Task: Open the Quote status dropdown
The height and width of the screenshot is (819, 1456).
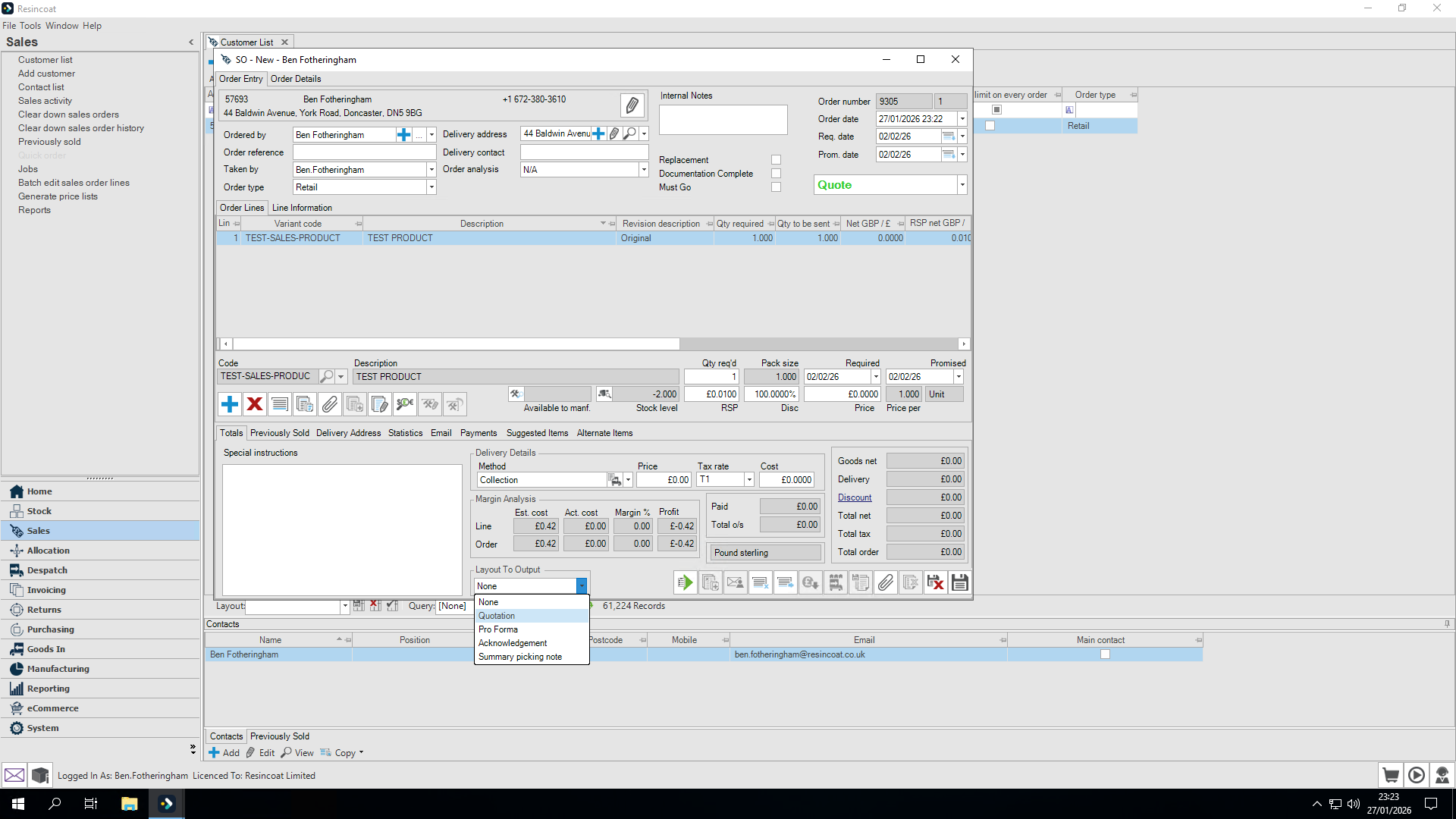Action: click(962, 185)
